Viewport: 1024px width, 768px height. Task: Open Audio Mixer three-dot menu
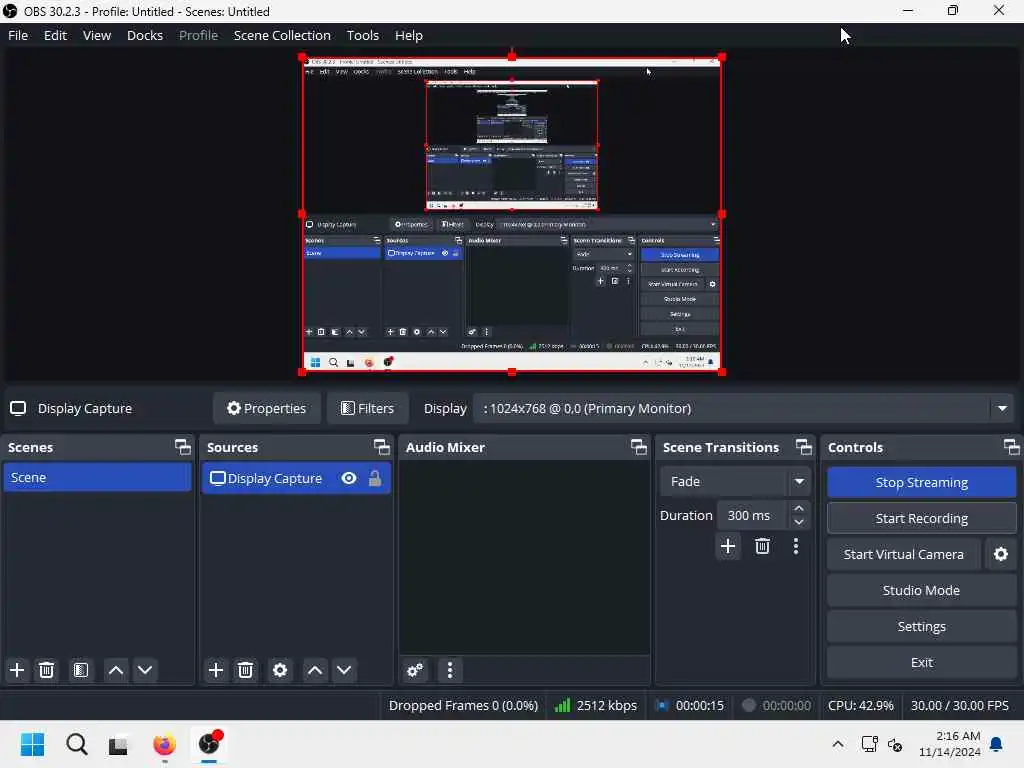[450, 670]
